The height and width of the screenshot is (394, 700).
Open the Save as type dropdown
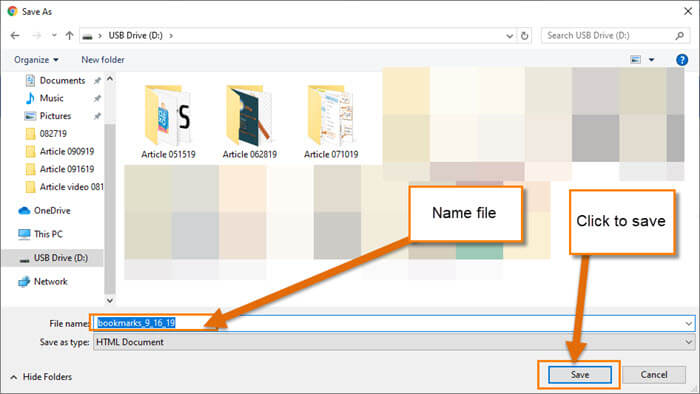[x=394, y=342]
